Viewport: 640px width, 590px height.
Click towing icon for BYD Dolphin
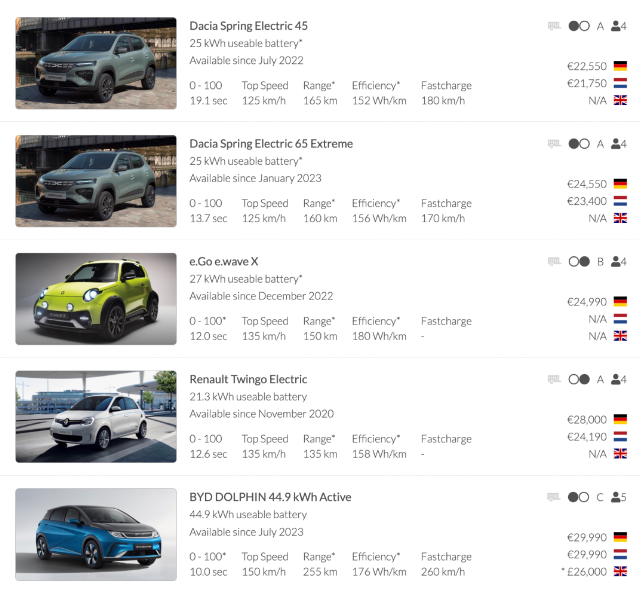553,497
